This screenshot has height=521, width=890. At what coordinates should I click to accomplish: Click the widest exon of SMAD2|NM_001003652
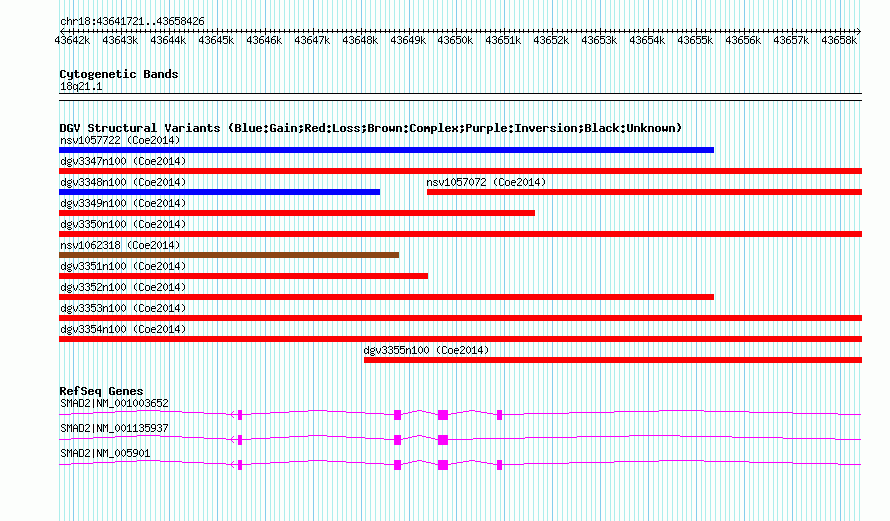443,415
